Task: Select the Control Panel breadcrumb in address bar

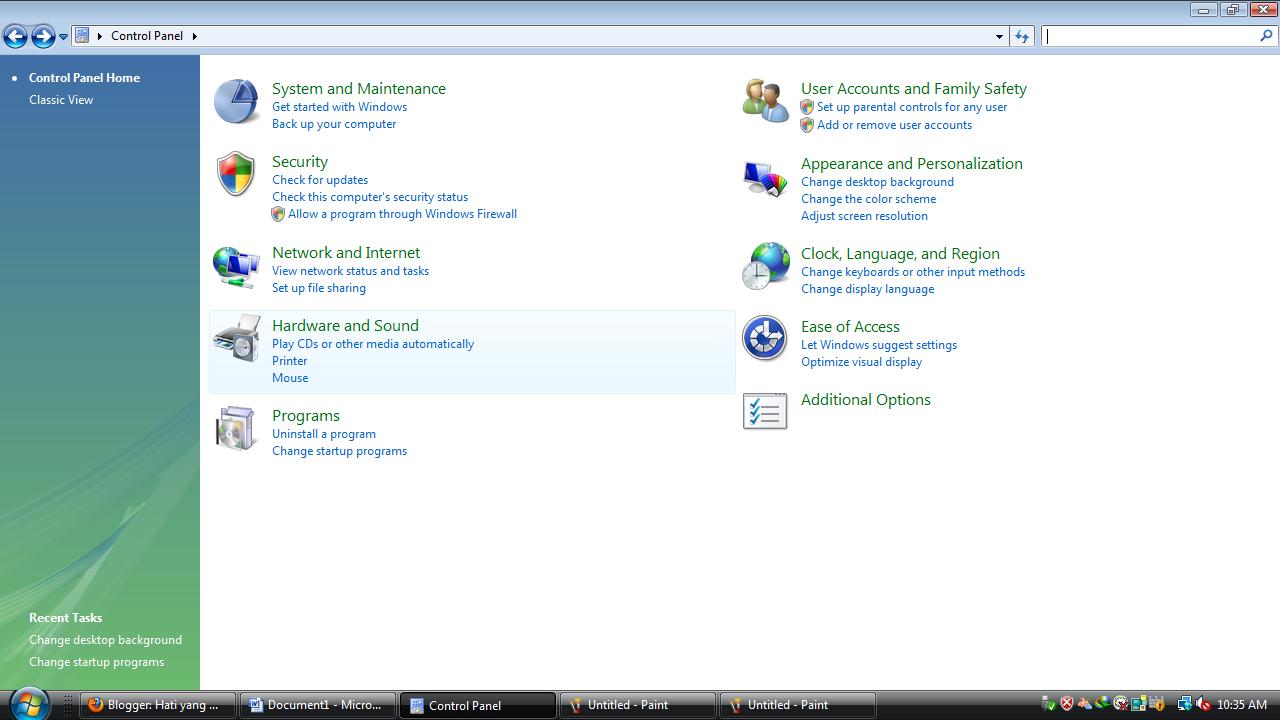Action: 147,36
